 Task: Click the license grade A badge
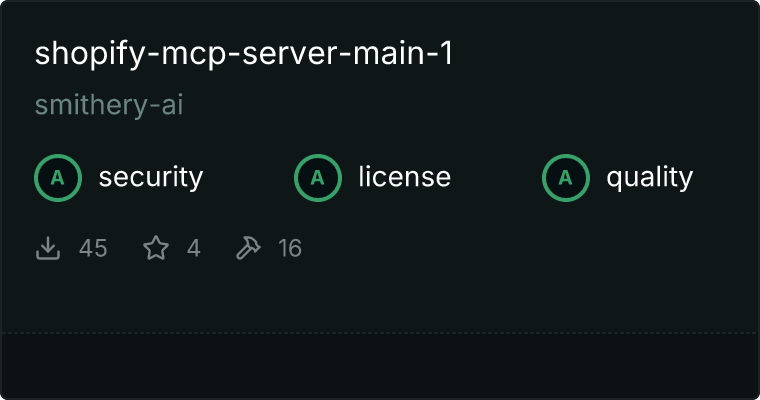point(317,178)
